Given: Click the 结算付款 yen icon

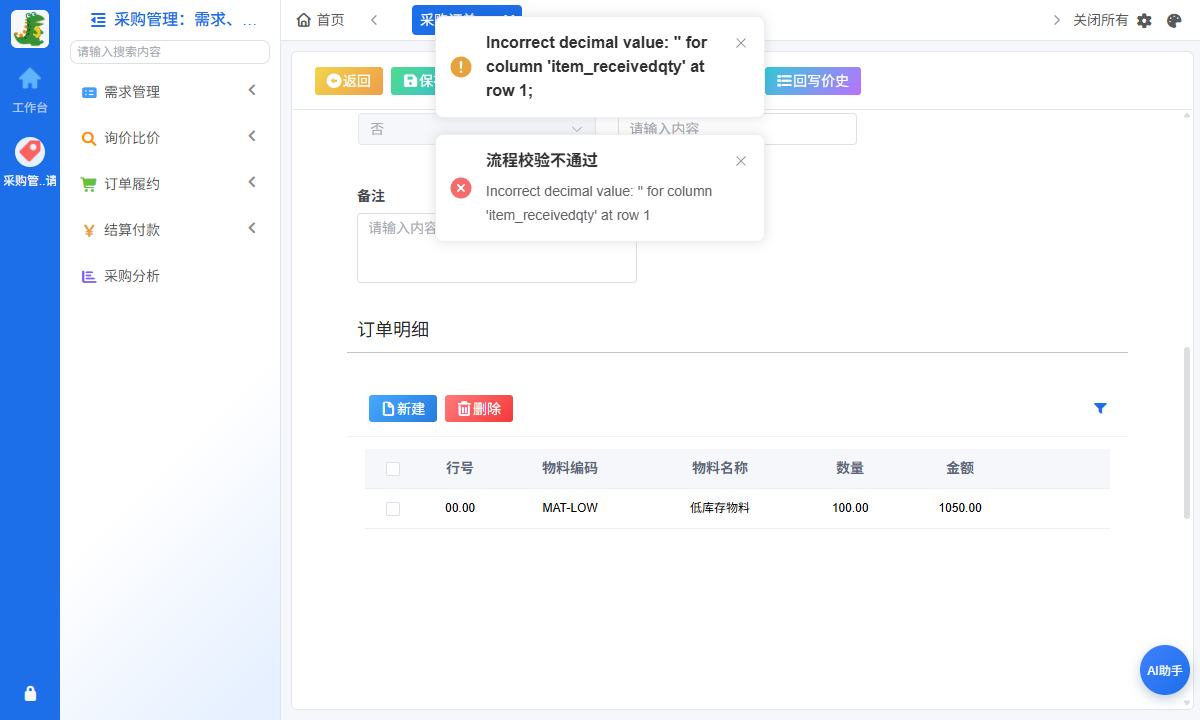Looking at the screenshot, I should (x=89, y=230).
